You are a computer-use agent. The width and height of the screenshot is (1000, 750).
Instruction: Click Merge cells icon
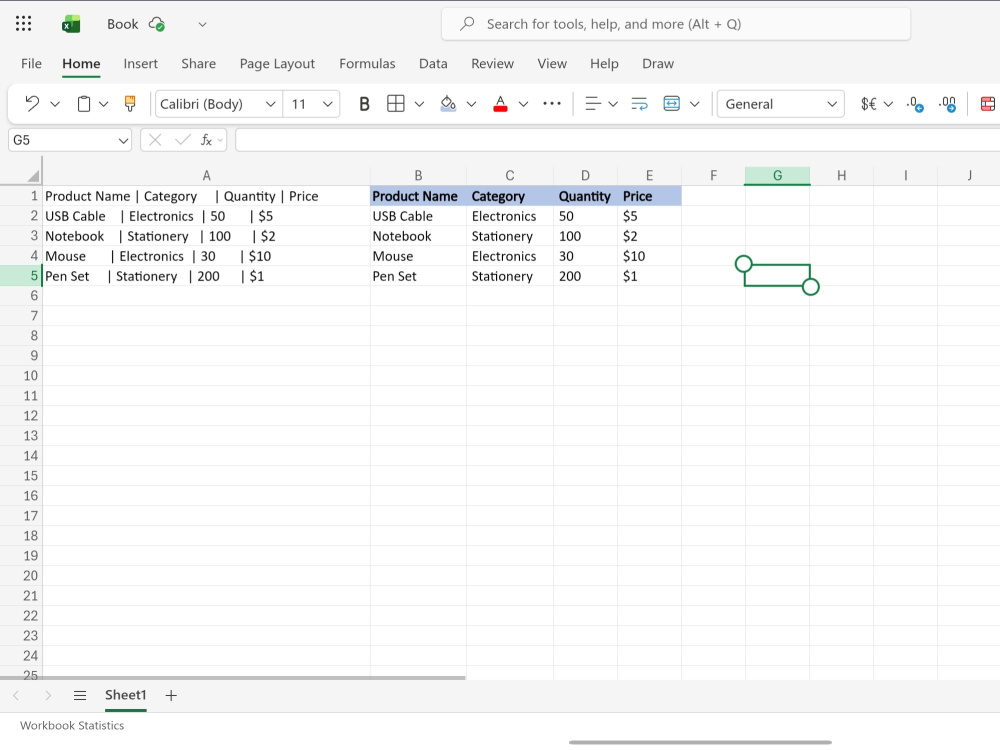pos(672,104)
